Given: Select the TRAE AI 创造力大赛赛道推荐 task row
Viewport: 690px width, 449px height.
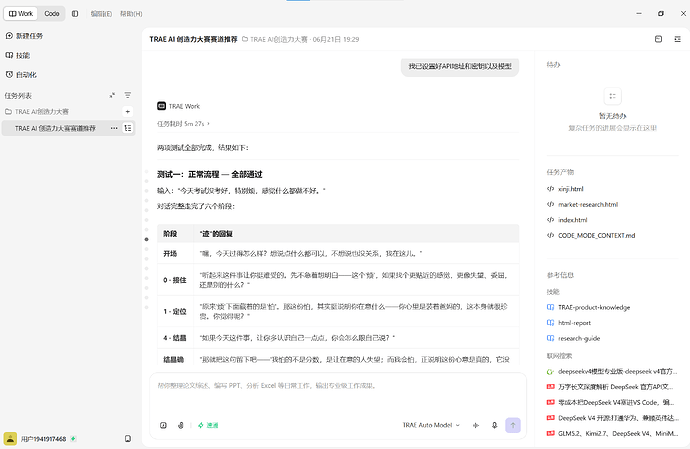Looking at the screenshot, I should 69,128.
